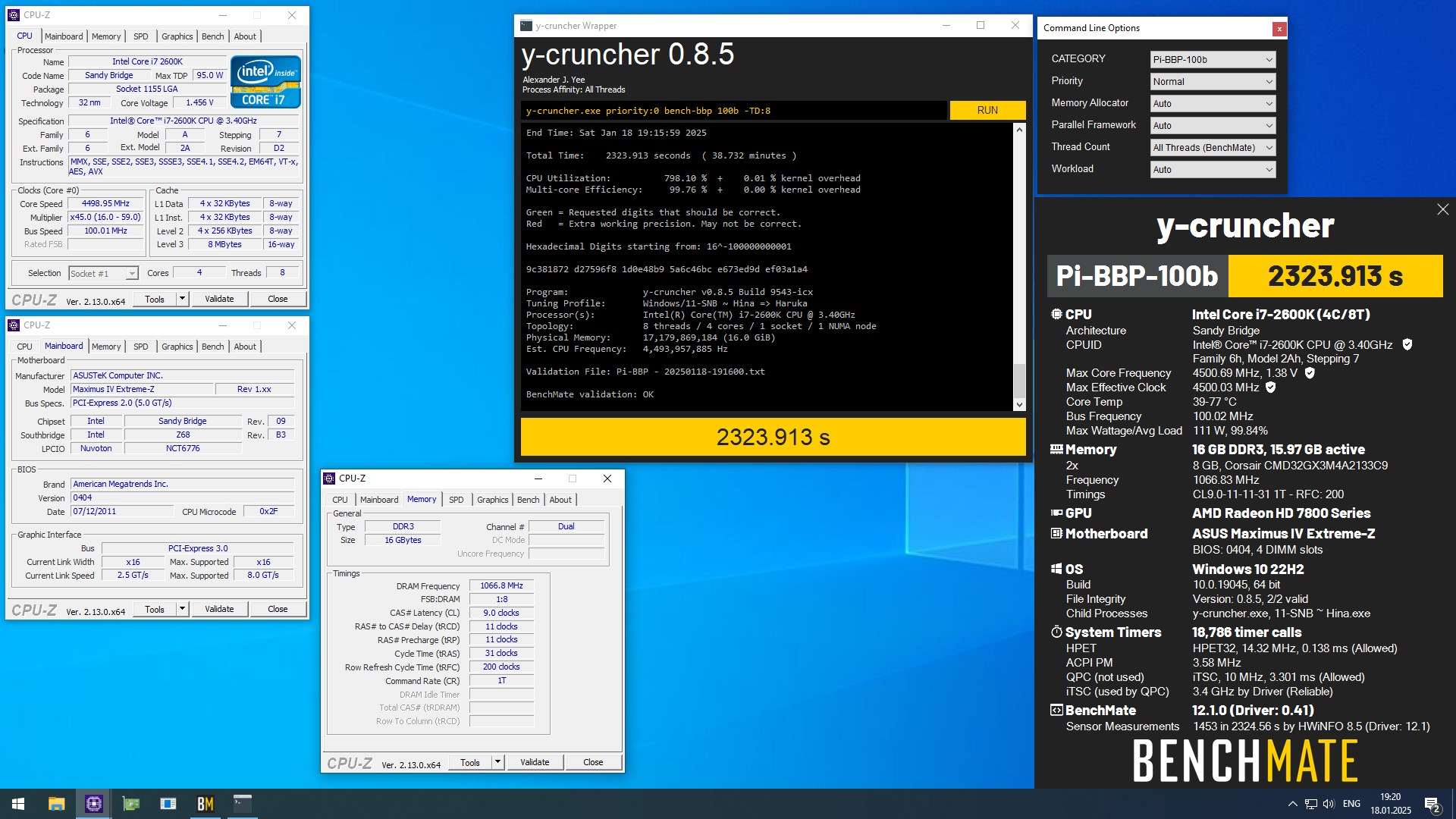The image size is (1456, 819).
Task: Open BenchMate taskbar icon
Action: point(205,804)
